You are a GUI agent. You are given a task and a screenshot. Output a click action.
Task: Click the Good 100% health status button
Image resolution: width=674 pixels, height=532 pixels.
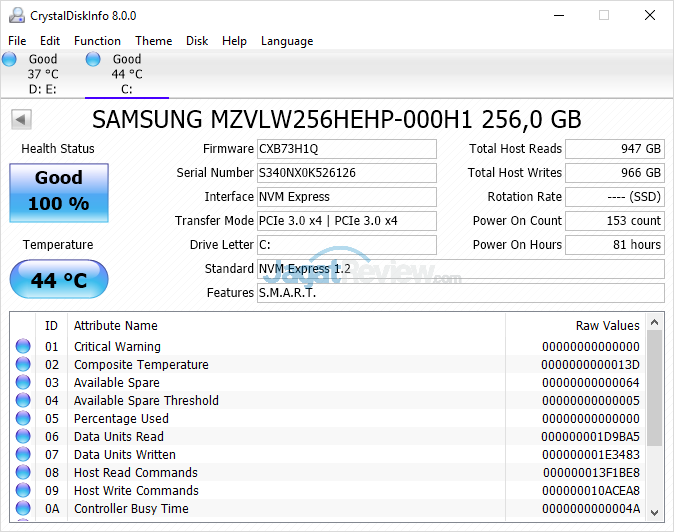[x=59, y=191]
